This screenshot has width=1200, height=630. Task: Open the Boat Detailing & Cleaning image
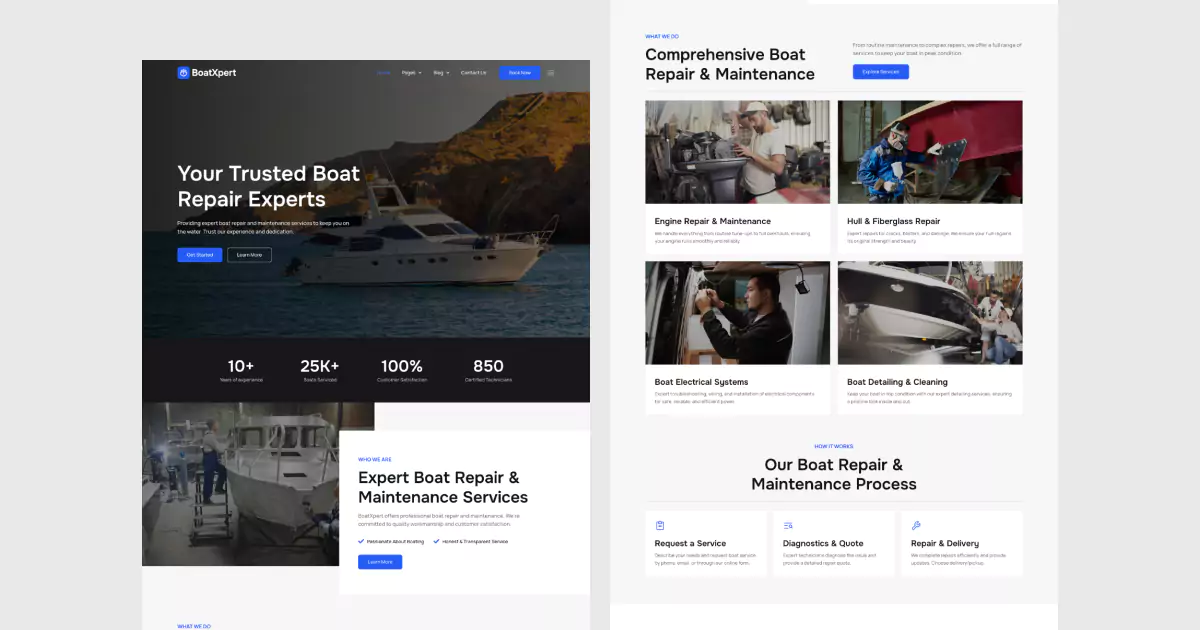tap(930, 312)
